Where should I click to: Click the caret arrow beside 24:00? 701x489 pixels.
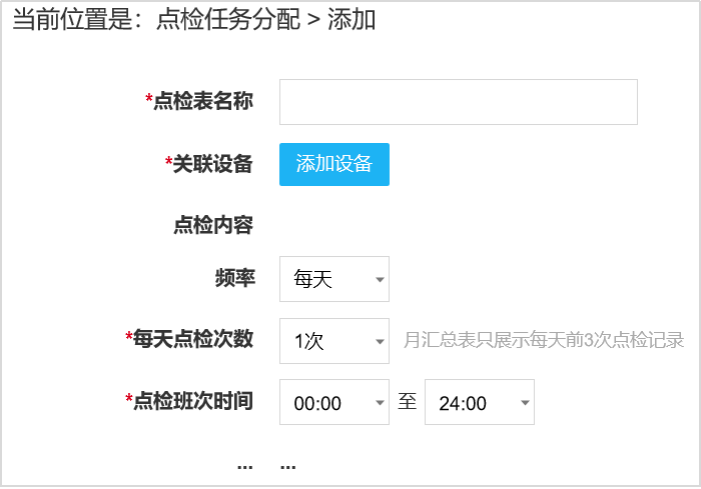pos(524,404)
